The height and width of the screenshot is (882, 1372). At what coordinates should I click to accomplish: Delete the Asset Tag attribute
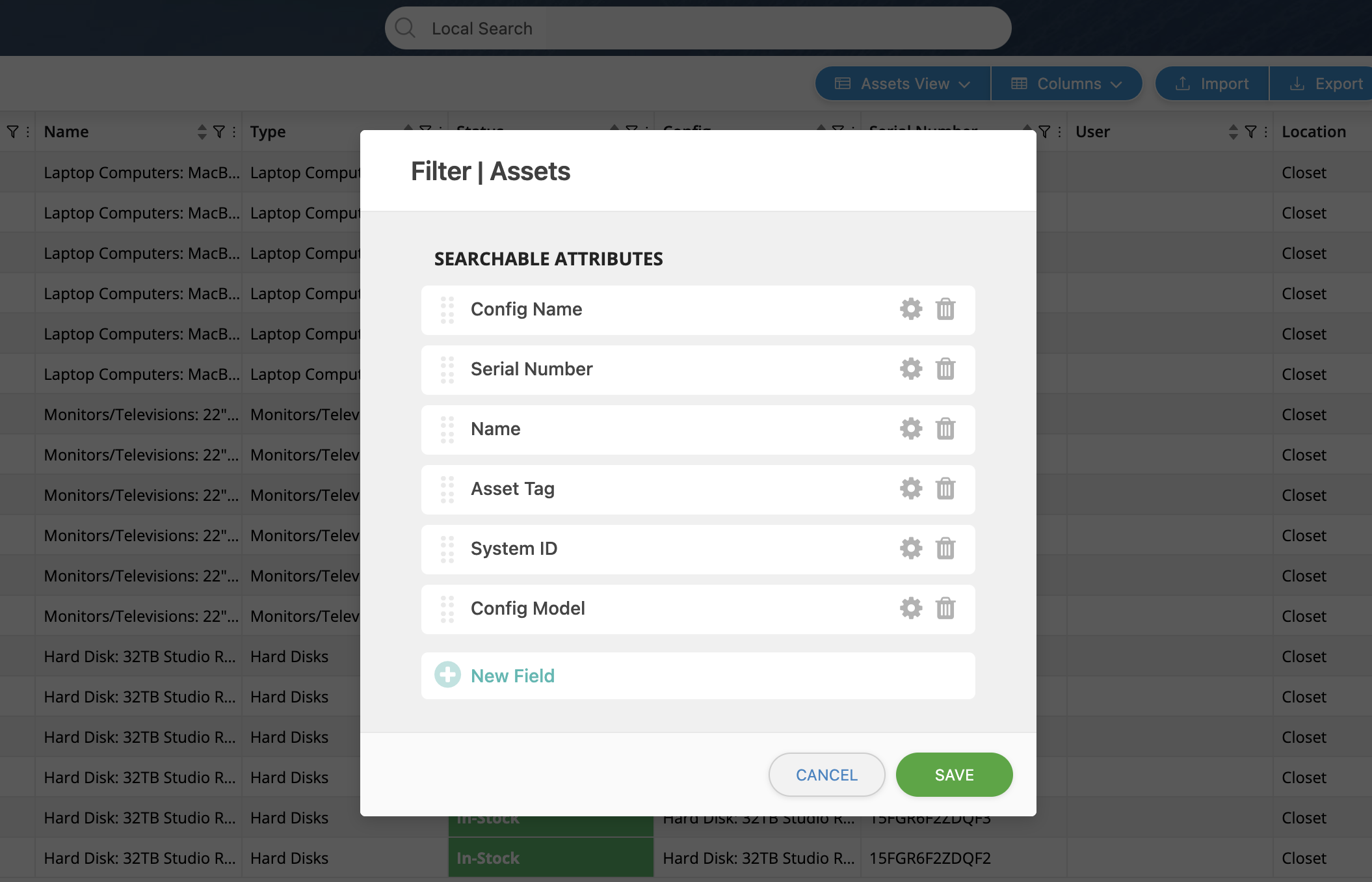945,488
